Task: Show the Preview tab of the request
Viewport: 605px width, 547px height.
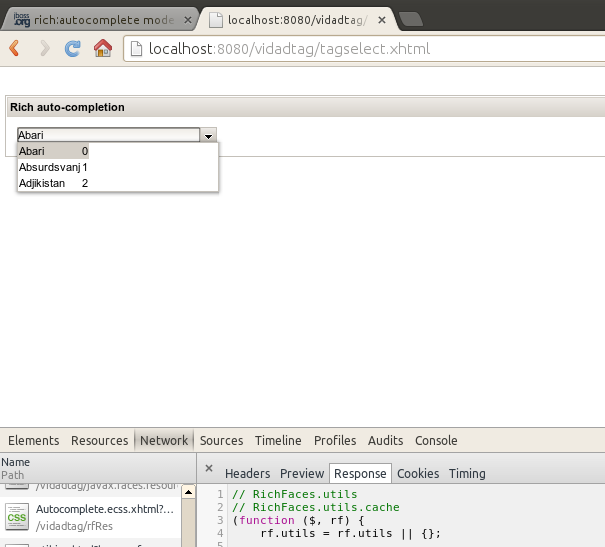Action: click(302, 474)
